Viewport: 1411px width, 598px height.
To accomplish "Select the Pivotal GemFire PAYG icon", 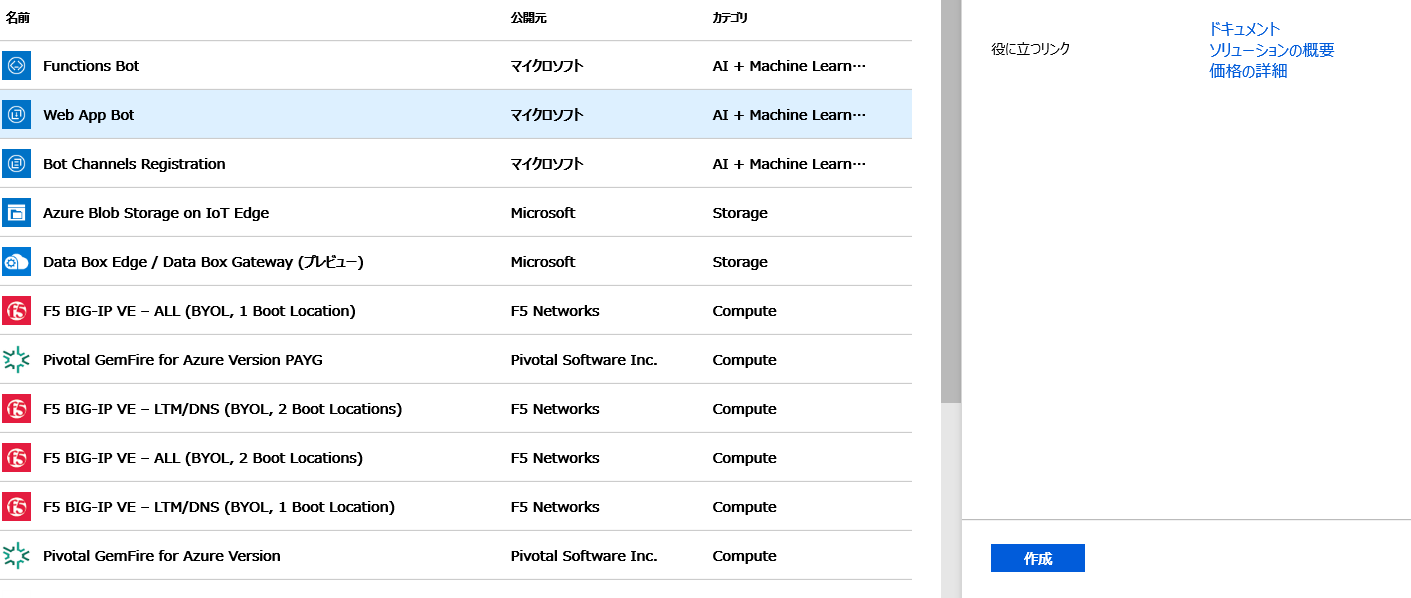I will [x=17, y=359].
